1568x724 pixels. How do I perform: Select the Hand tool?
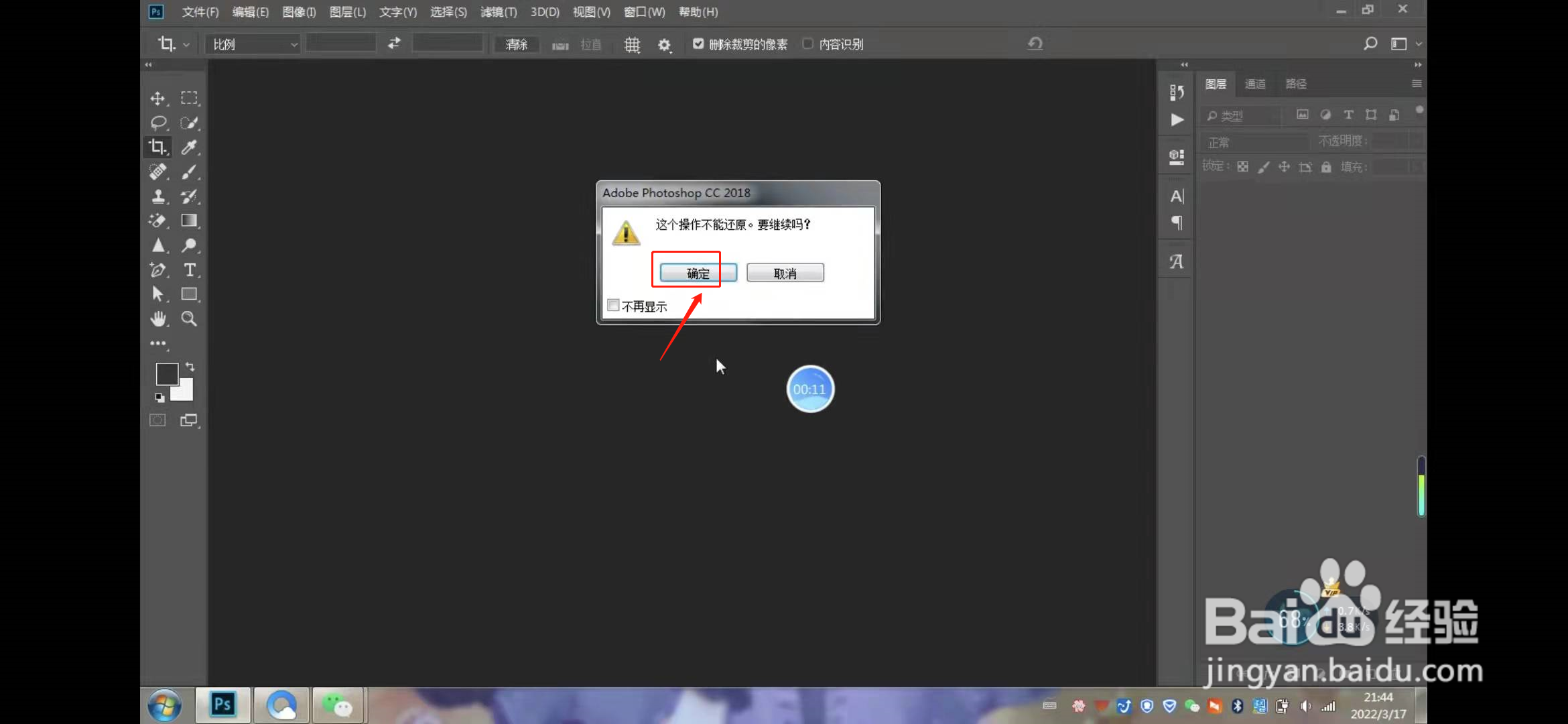tap(158, 319)
